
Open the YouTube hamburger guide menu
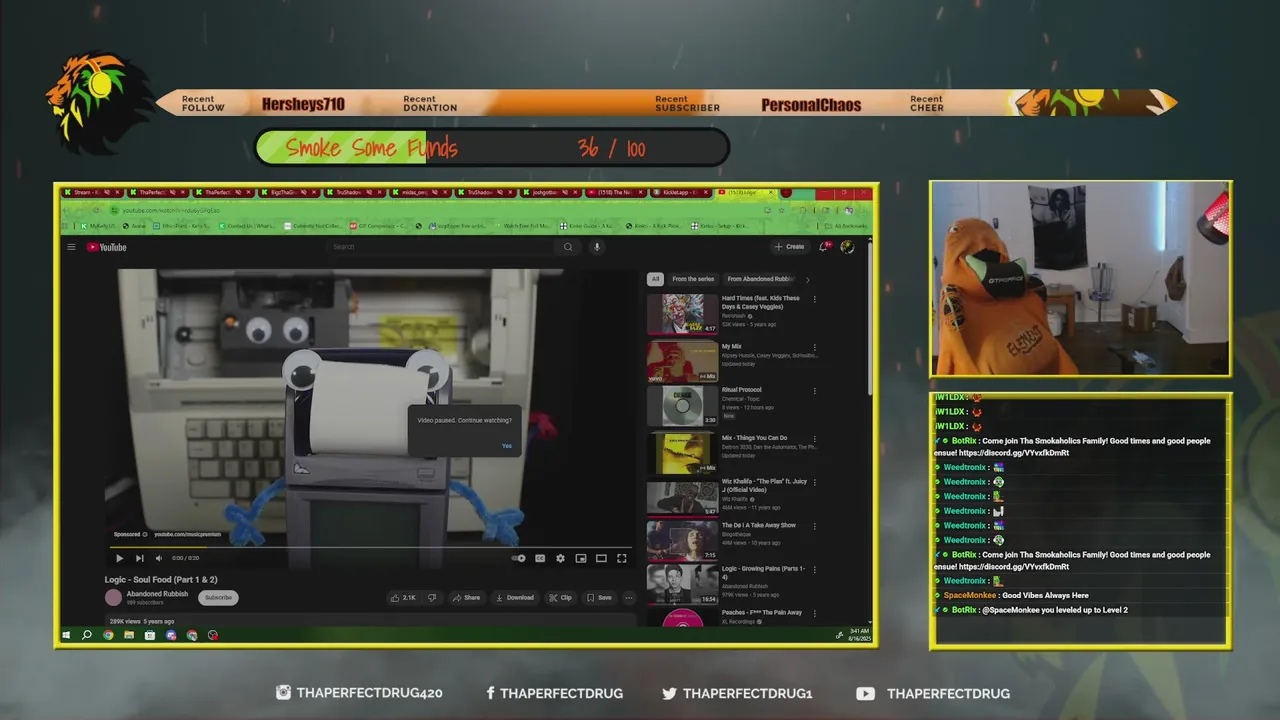[71, 247]
